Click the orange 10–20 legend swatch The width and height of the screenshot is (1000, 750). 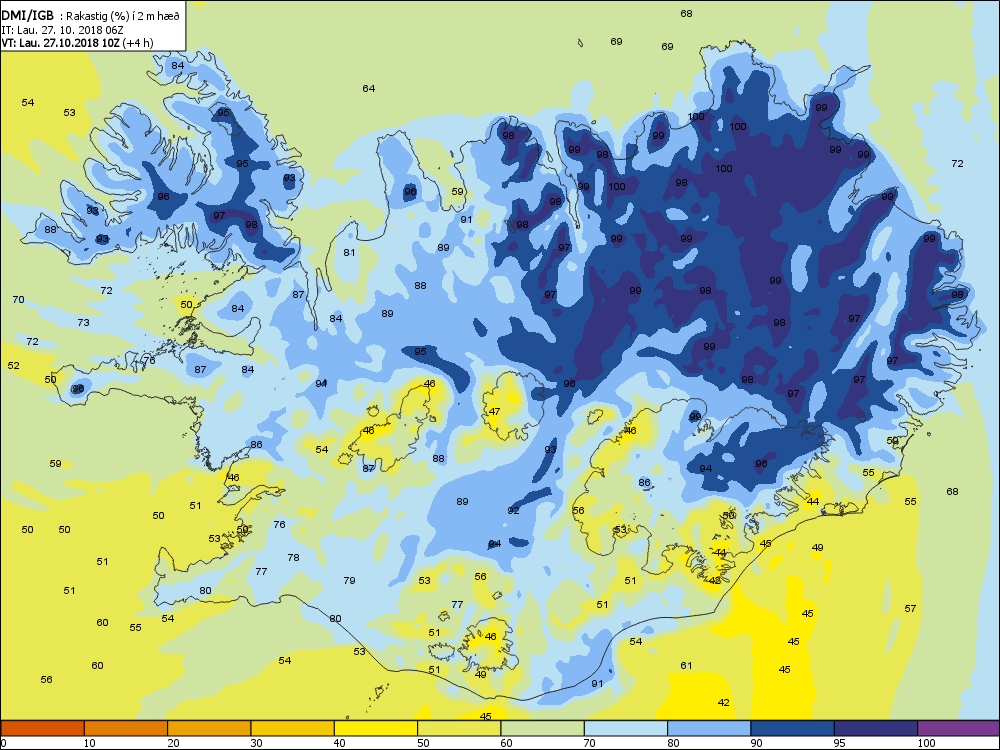pyautogui.click(x=126, y=728)
